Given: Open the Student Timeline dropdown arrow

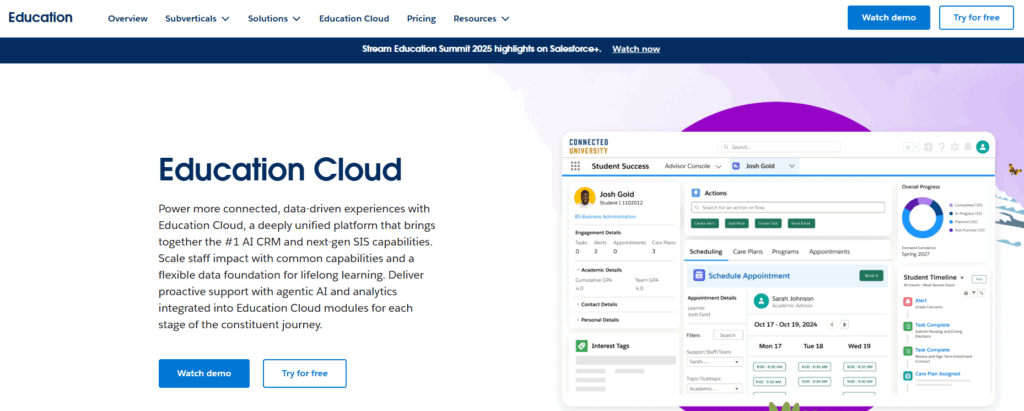Looking at the screenshot, I should click(x=962, y=278).
